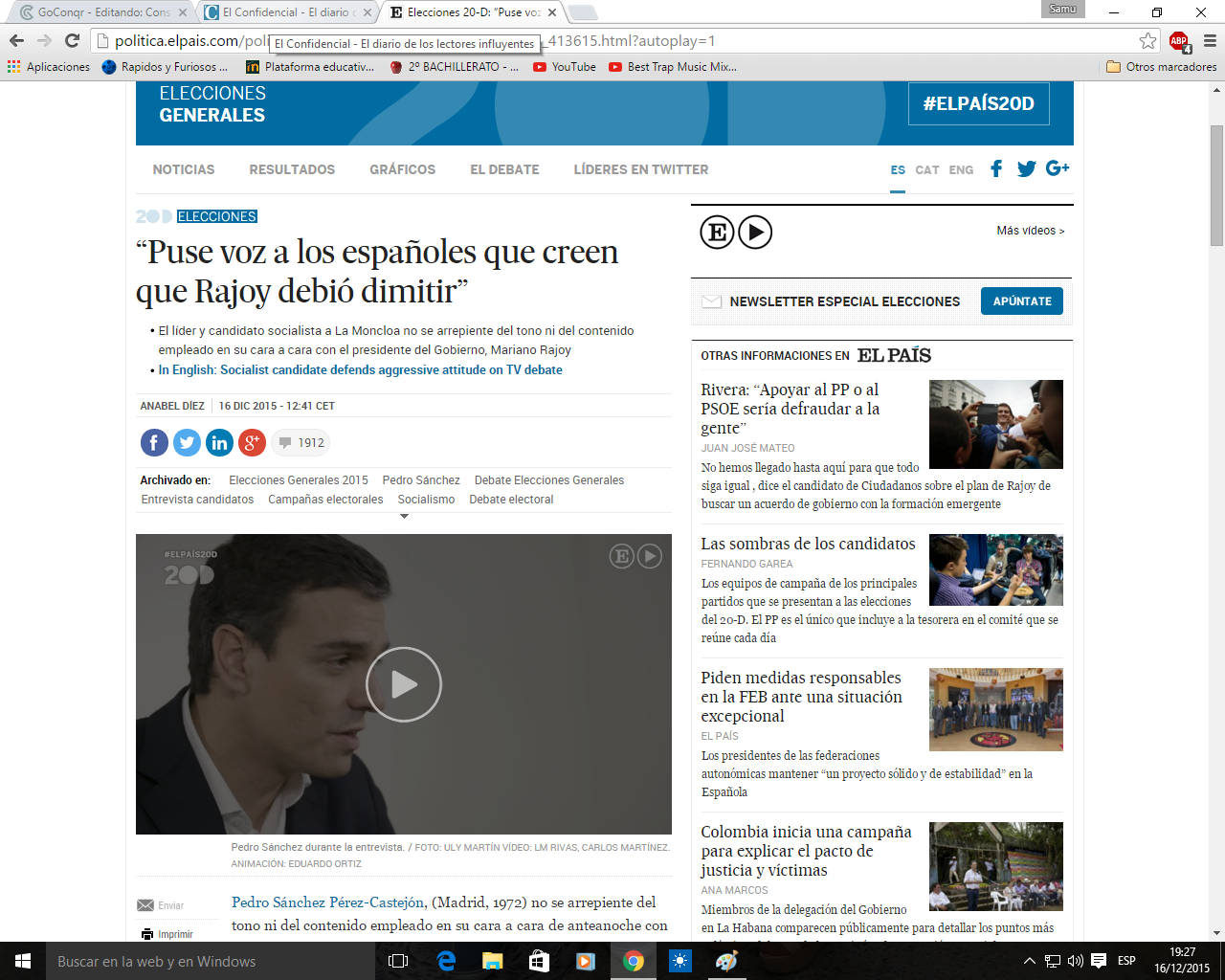Reload the page with the refresh icon
Viewport: 1225px width, 980px height.
click(72, 40)
